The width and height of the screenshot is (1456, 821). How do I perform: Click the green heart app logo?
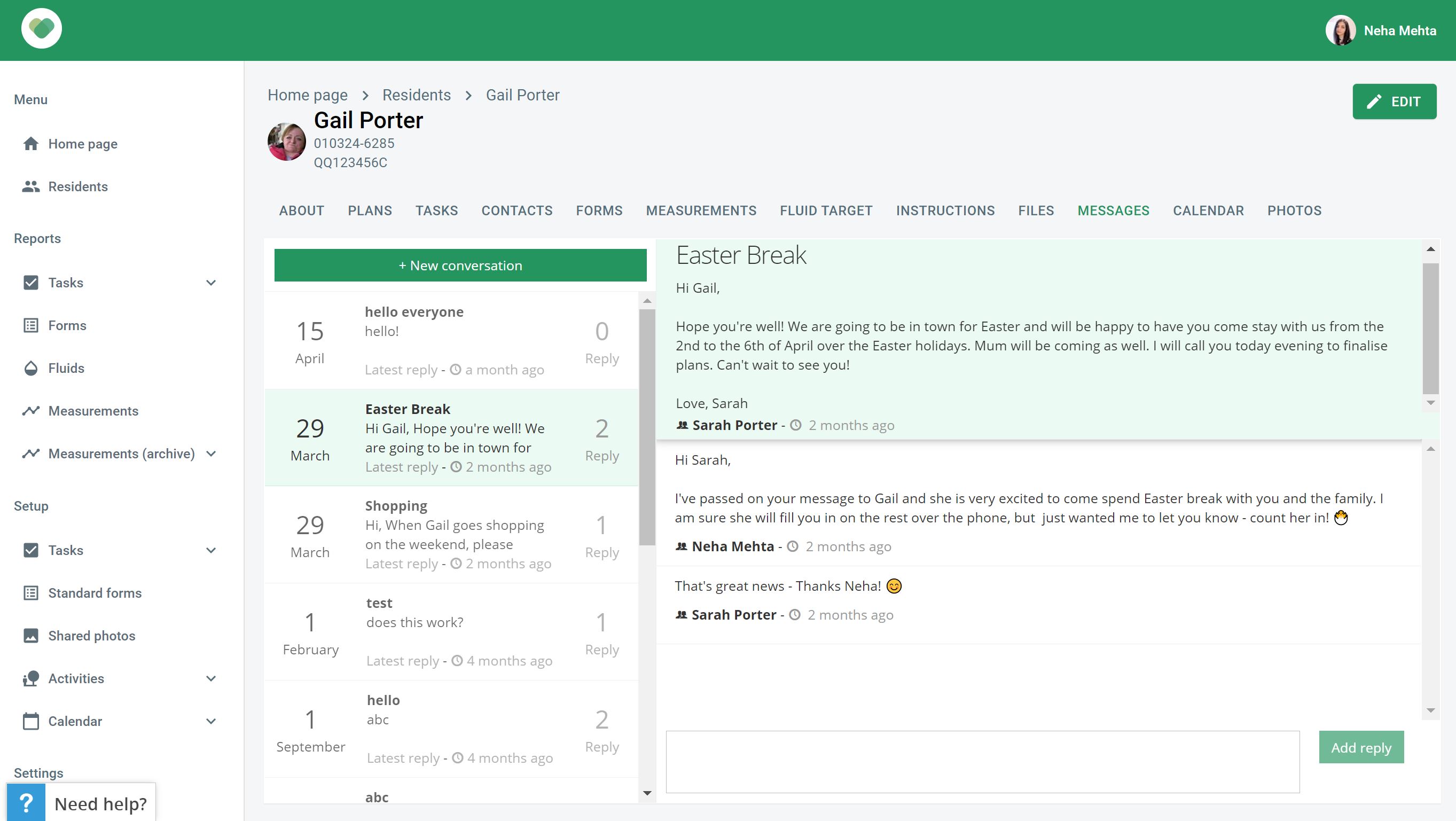coord(41,28)
